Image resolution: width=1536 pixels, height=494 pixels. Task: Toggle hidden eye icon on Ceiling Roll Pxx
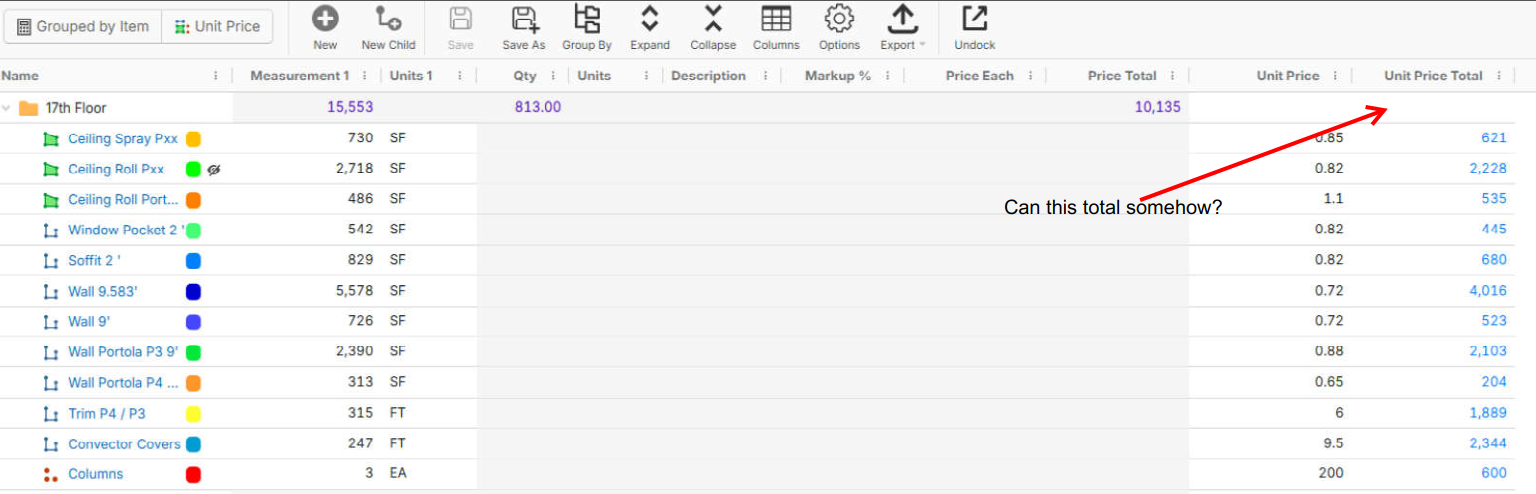[213, 170]
